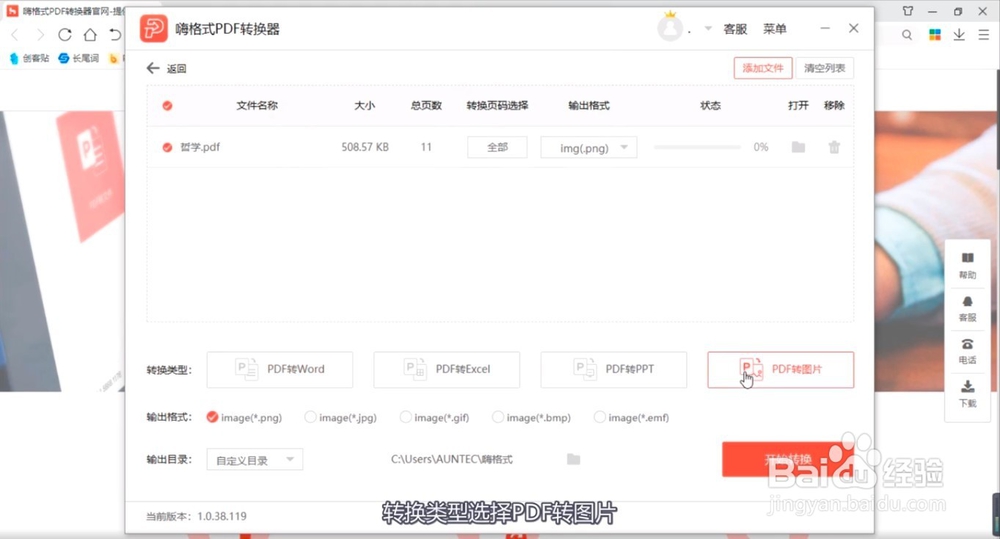The height and width of the screenshot is (539, 1000).
Task: Choose image(*.emf) output format
Action: point(599,417)
